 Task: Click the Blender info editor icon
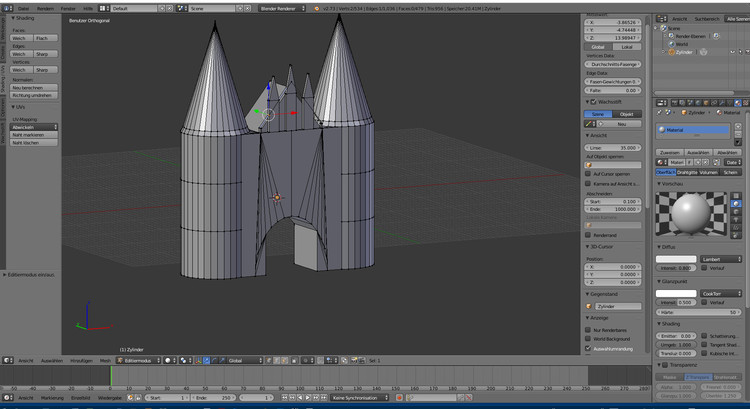pos(6,7)
